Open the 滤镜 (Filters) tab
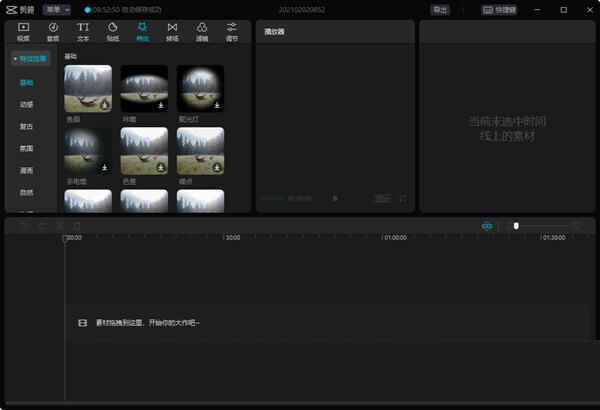The height and width of the screenshot is (410, 600). pos(202,31)
